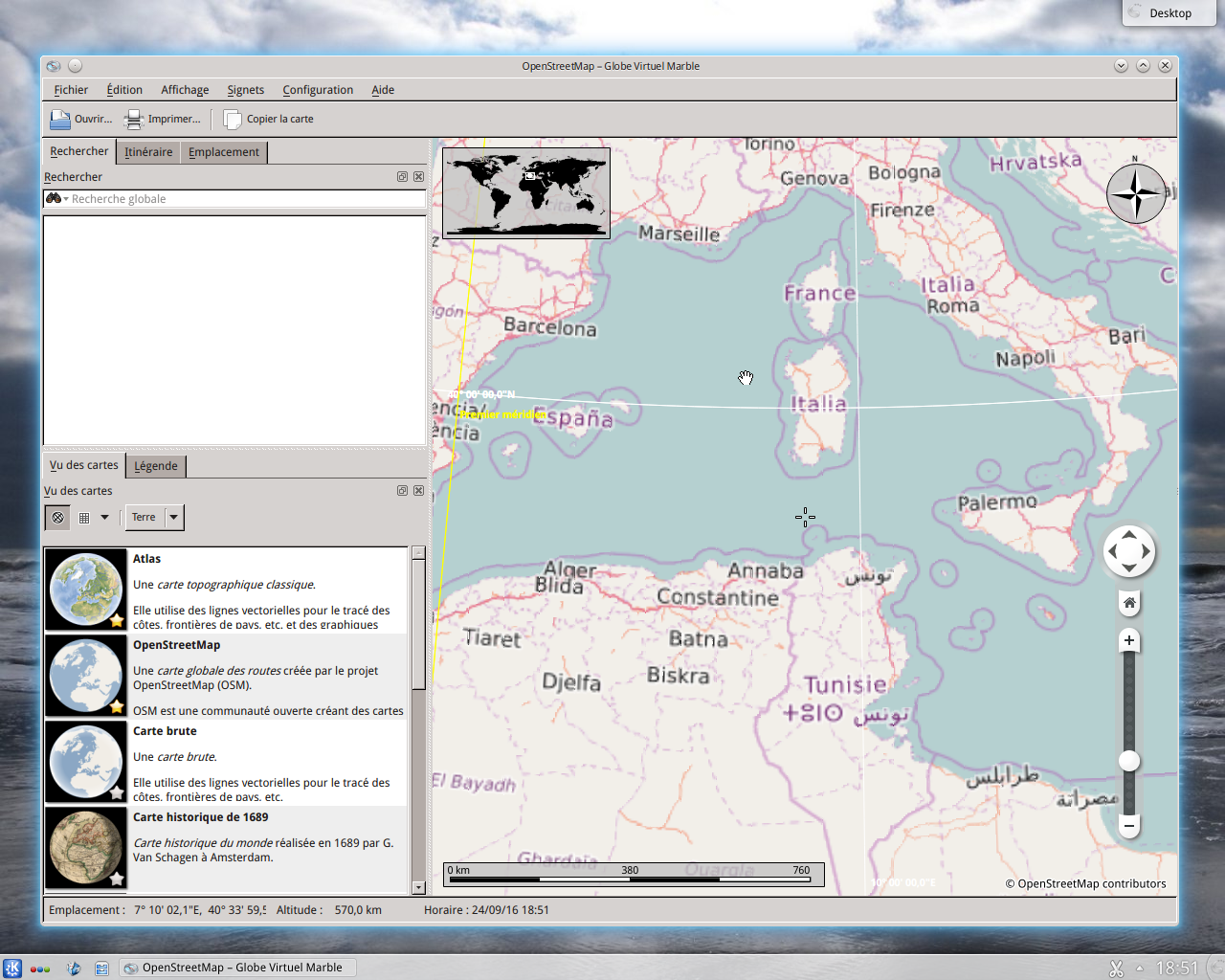Click the Carte historique de 1689 title
Screen dimensions: 1225x980
(x=201, y=817)
